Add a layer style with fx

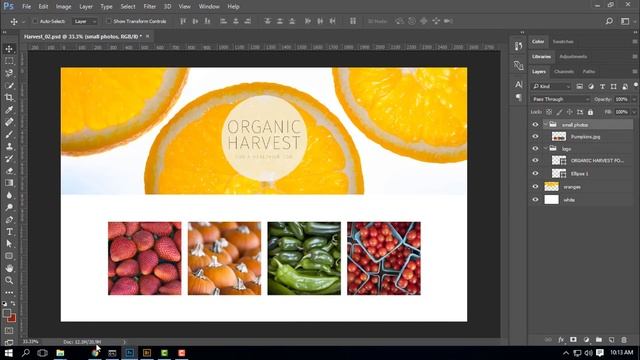(561, 340)
